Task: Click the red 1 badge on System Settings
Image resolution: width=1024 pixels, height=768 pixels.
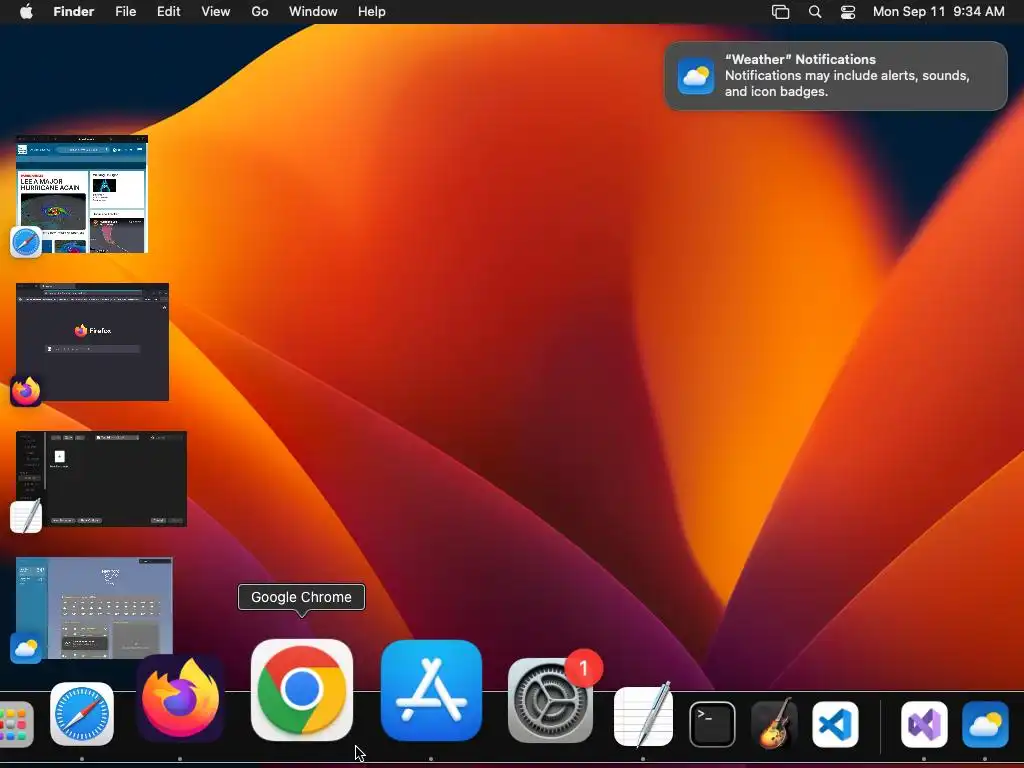Action: [583, 667]
